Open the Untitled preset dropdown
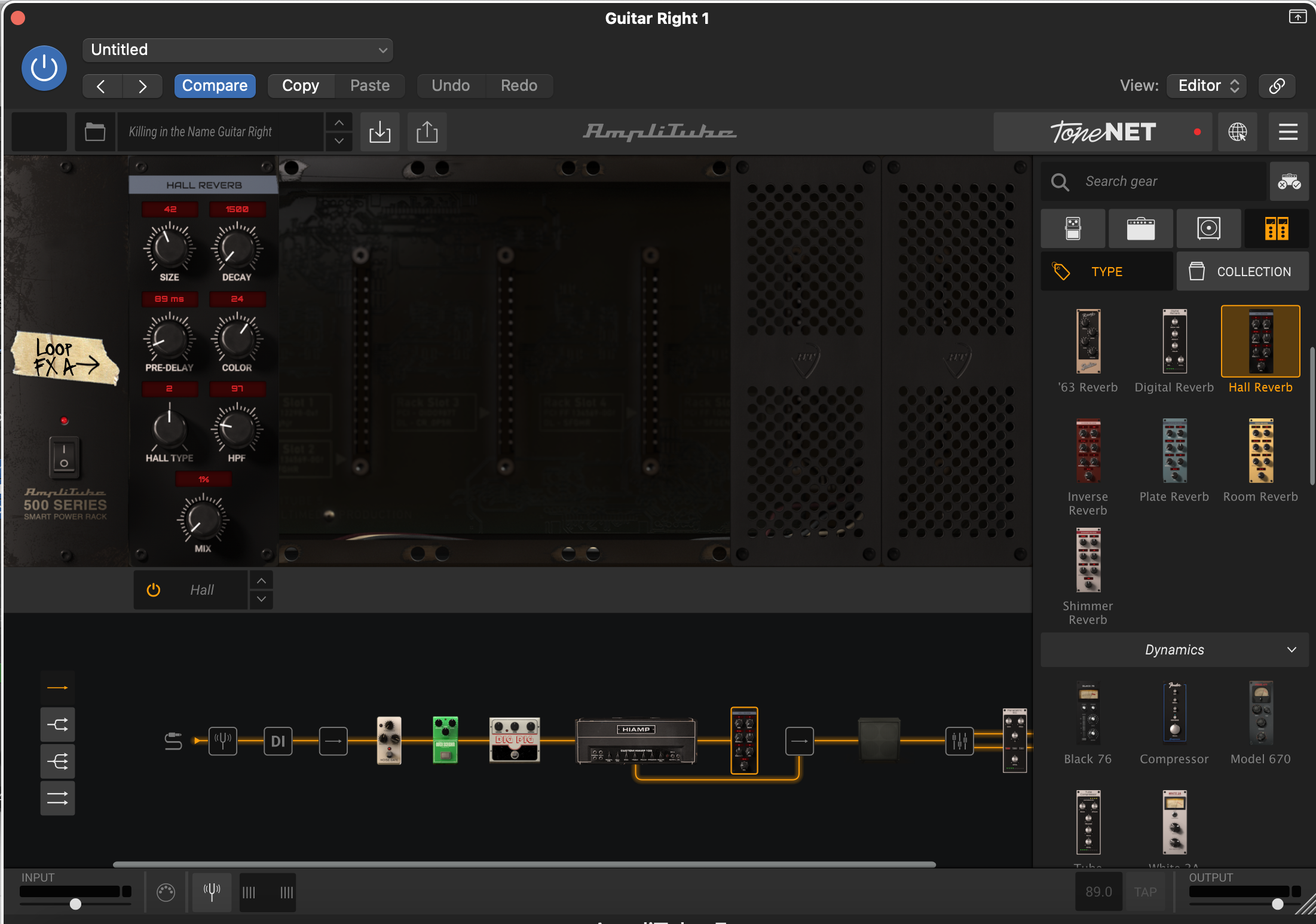The width and height of the screenshot is (1316, 924). point(238,50)
